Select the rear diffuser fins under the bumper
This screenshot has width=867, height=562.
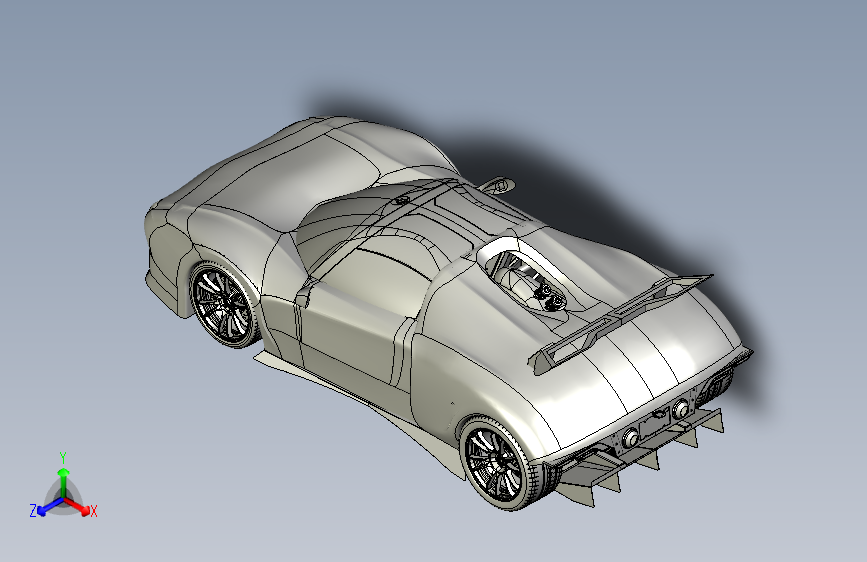click(639, 458)
